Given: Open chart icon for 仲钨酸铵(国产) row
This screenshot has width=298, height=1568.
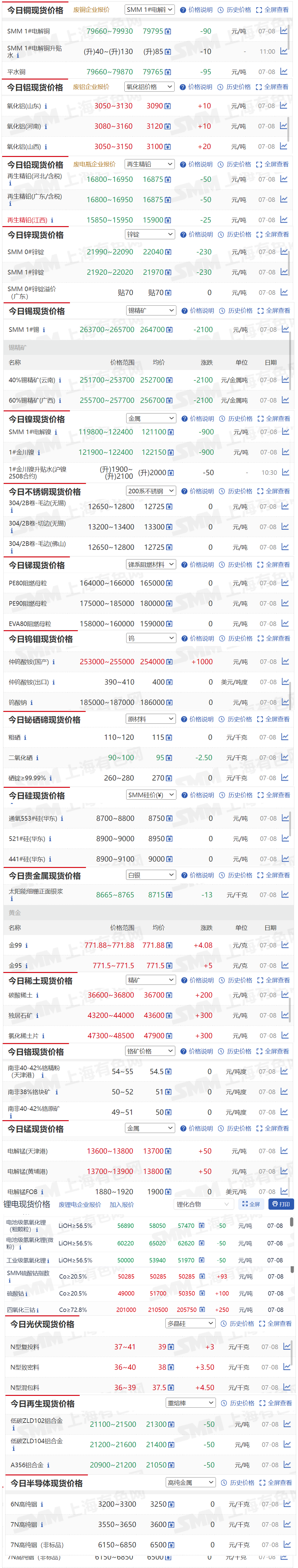Looking at the screenshot, I should pos(285,661).
